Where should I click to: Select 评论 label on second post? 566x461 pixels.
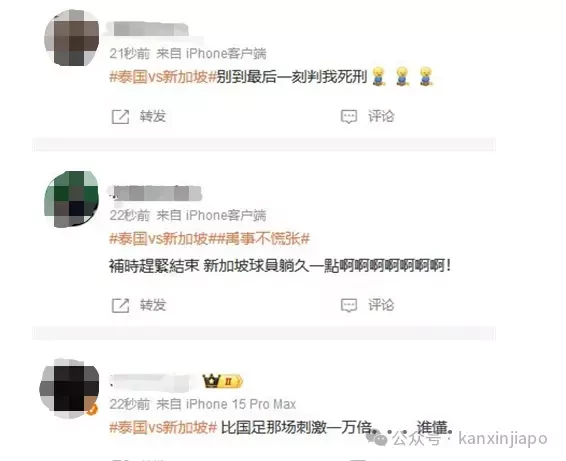click(381, 305)
